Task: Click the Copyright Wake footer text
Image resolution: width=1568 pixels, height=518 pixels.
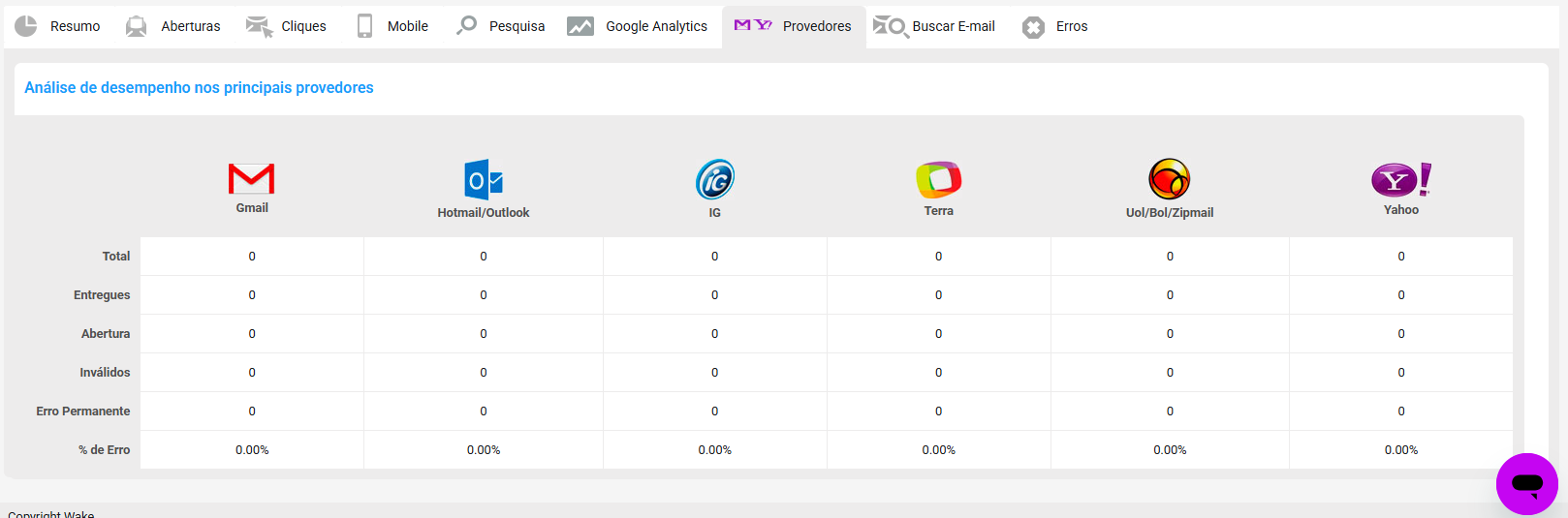Action: tap(51, 514)
